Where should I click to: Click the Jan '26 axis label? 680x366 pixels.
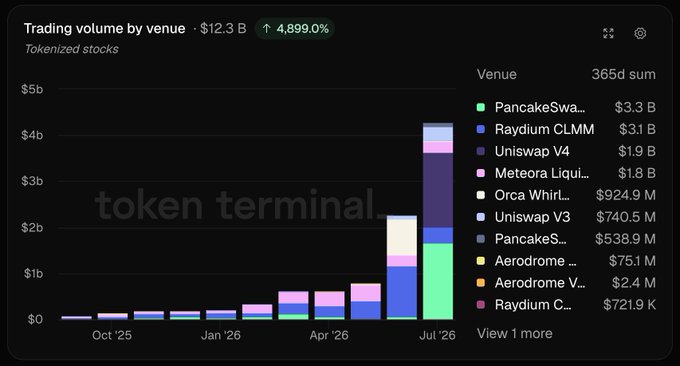coord(221,335)
